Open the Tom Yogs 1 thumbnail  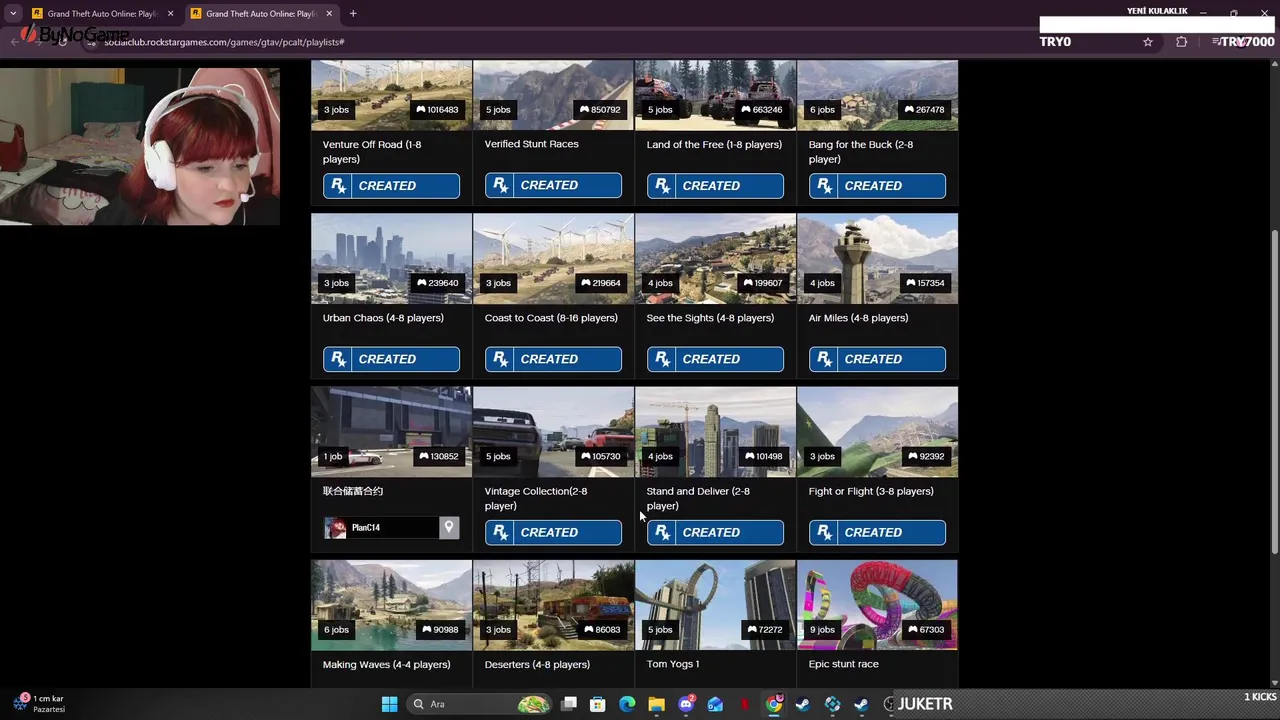[715, 604]
